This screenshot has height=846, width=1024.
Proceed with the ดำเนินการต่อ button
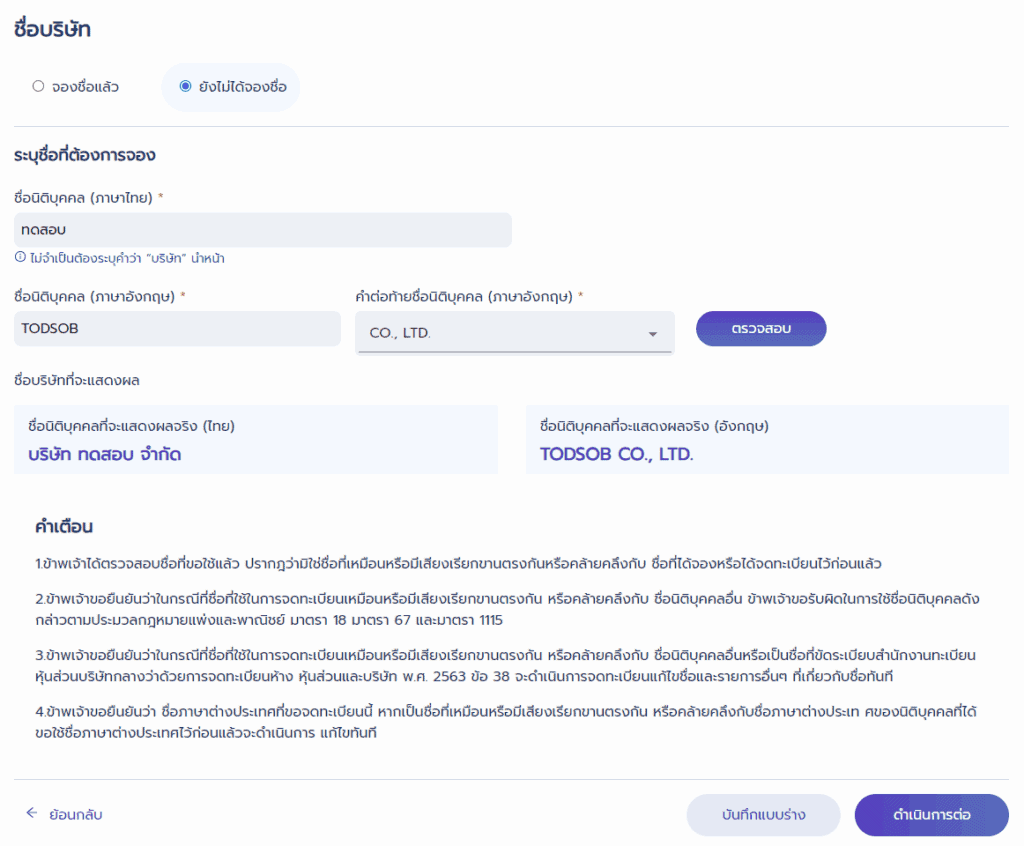click(931, 815)
